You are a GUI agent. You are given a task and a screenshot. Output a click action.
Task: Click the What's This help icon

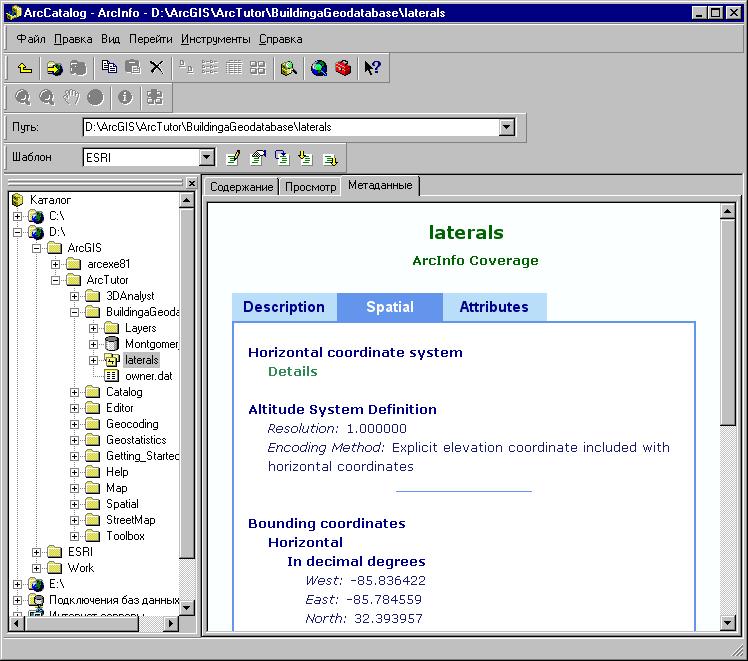(372, 68)
